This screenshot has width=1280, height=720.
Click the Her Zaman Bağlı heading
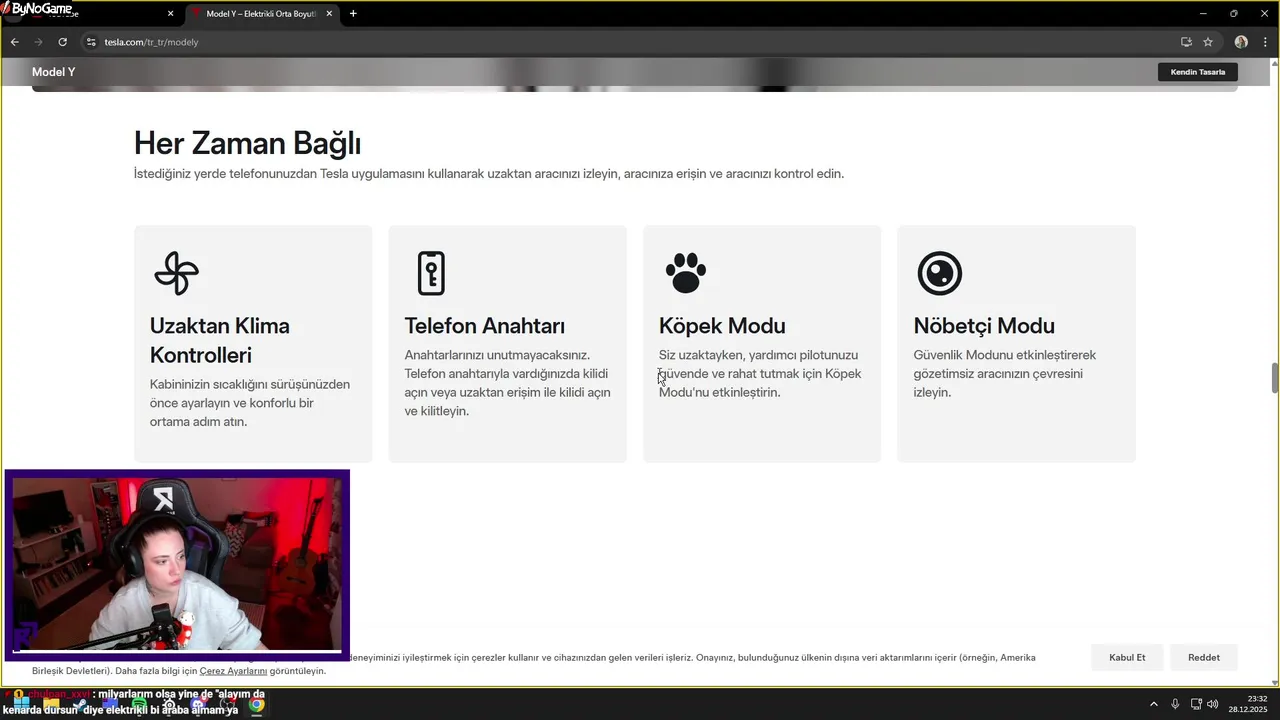pyautogui.click(x=247, y=143)
